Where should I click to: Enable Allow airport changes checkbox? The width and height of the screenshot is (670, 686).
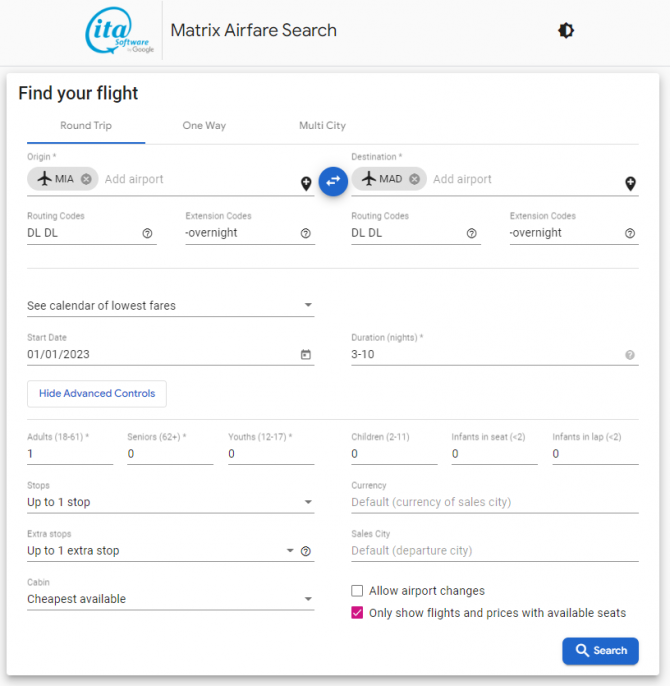(x=357, y=591)
